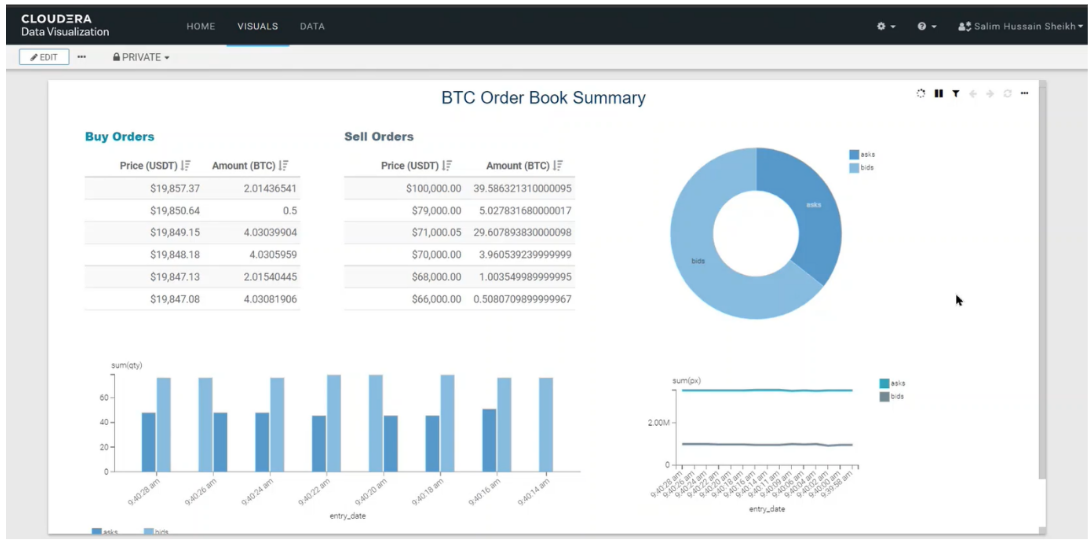Click the BTC Order Book Summary title

pos(543,98)
